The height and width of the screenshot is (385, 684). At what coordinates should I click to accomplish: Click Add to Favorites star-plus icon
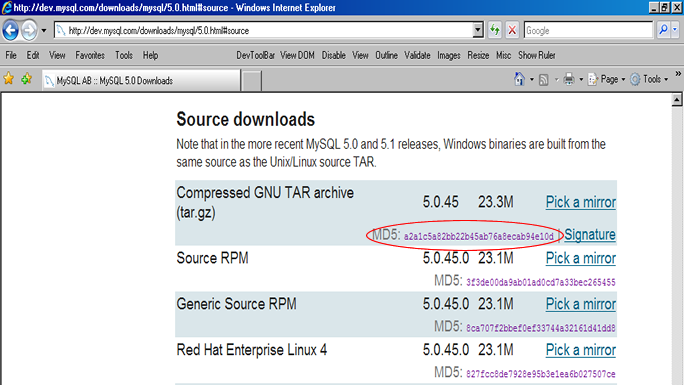coord(27,79)
